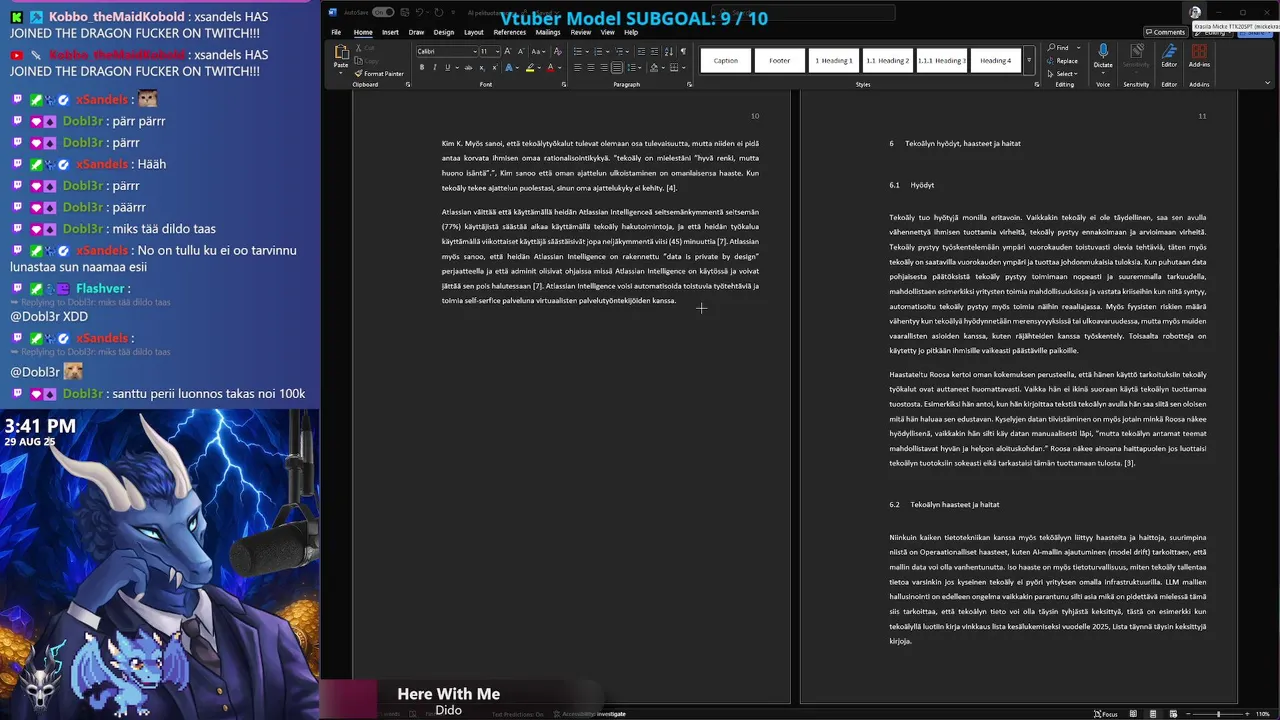Screen dimensions: 1280x720
Task: Open the Change Case dropdown
Action: [538, 51]
